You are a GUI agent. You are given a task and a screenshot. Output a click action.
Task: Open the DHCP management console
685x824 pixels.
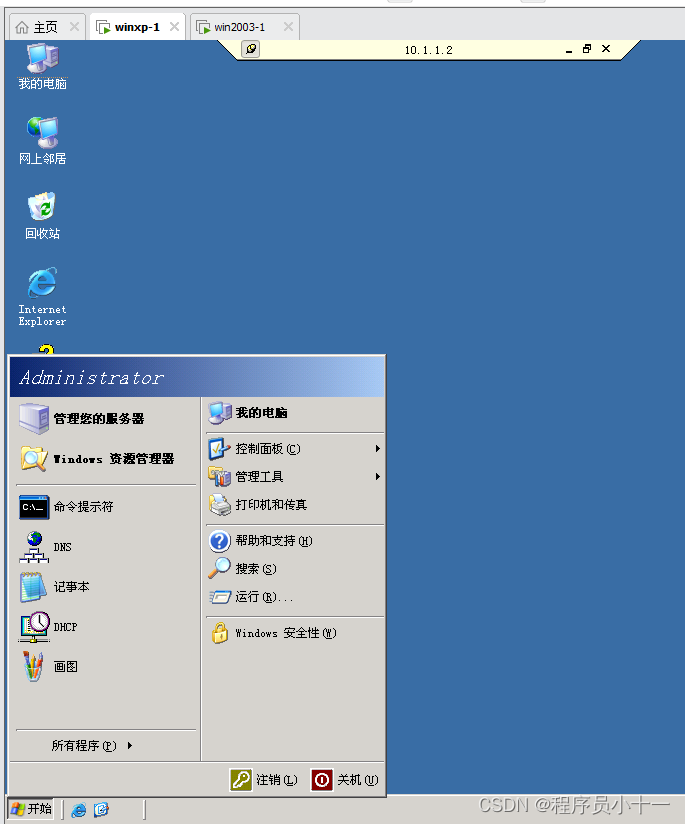(105, 627)
